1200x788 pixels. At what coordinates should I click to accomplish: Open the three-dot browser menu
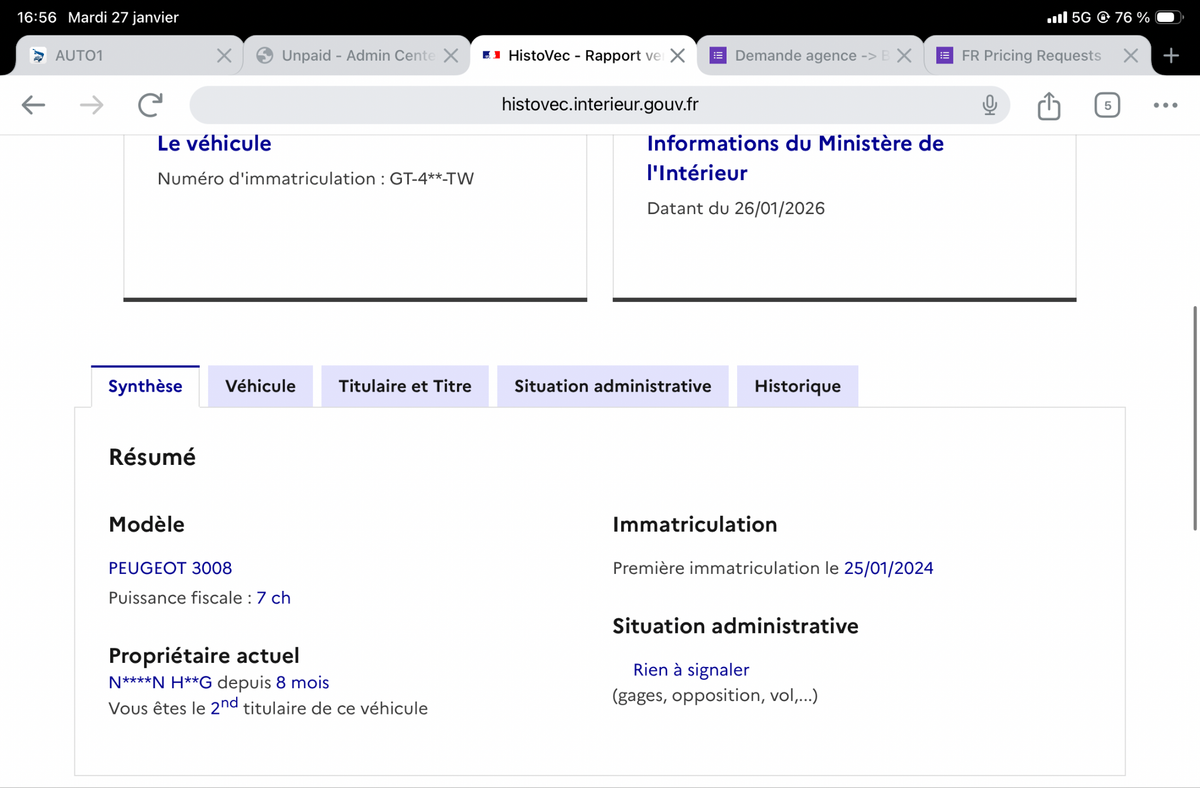click(1165, 105)
